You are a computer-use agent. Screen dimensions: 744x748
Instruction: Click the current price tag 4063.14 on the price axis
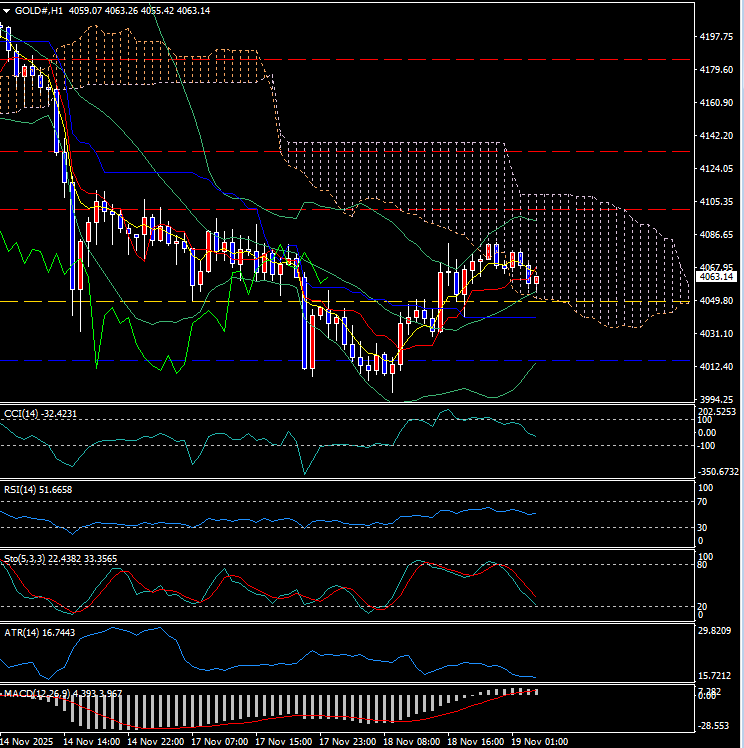pyautogui.click(x=716, y=277)
